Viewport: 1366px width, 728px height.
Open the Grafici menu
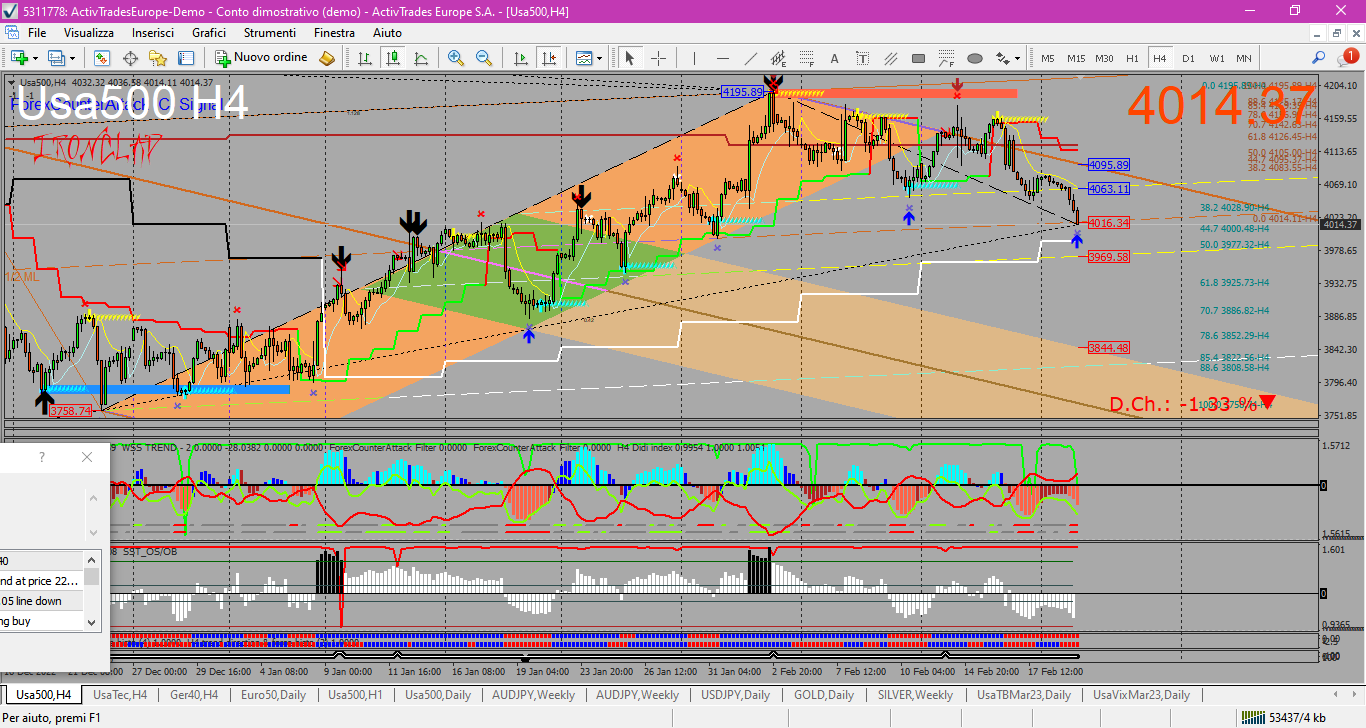[x=209, y=32]
